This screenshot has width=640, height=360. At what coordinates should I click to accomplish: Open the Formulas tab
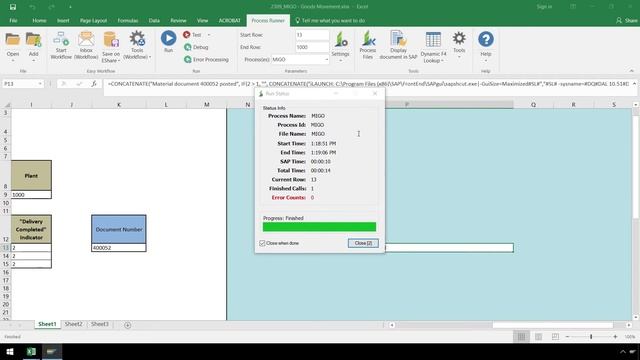point(128,20)
